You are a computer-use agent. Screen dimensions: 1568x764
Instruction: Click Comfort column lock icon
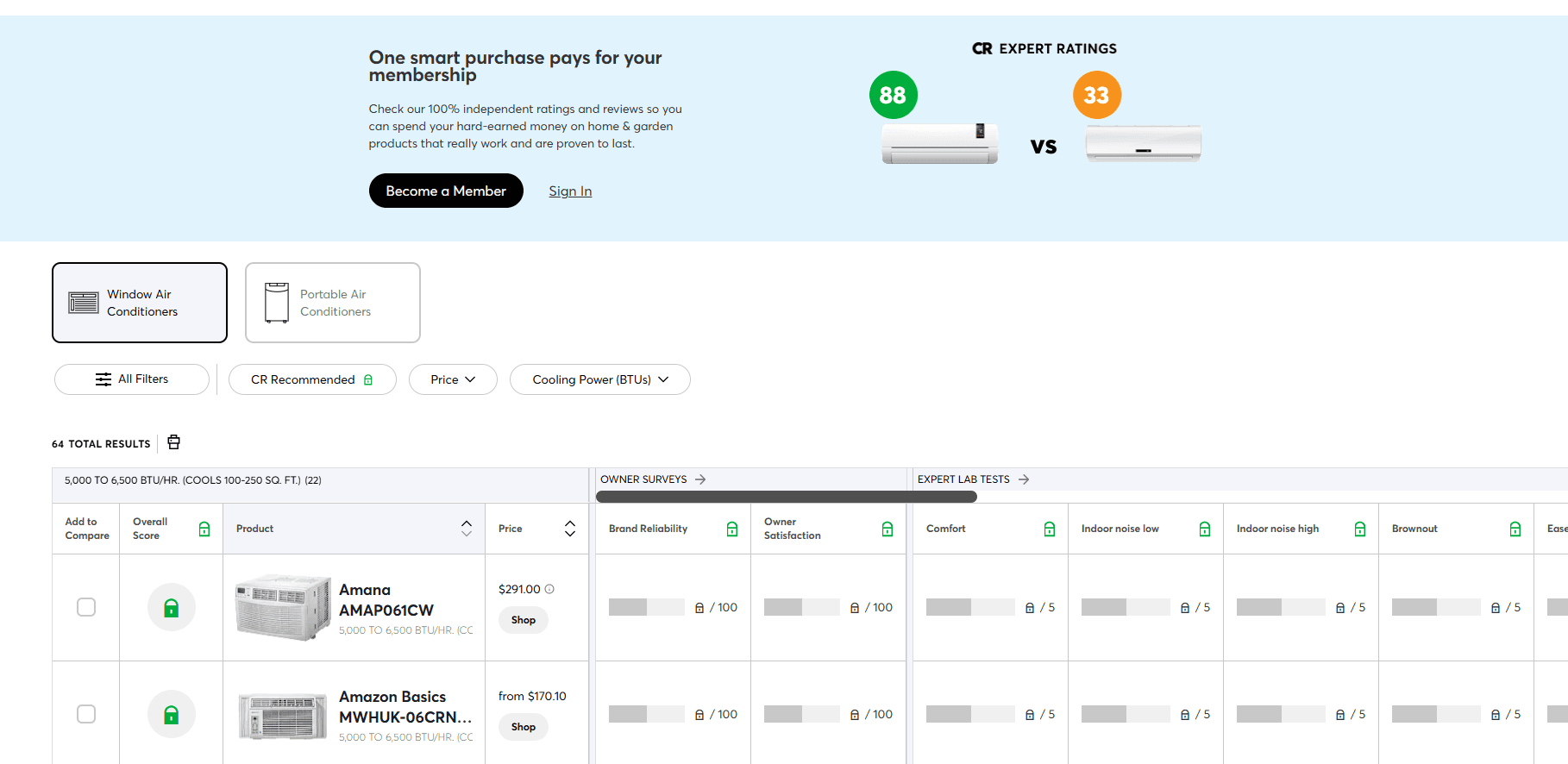[x=1050, y=529]
